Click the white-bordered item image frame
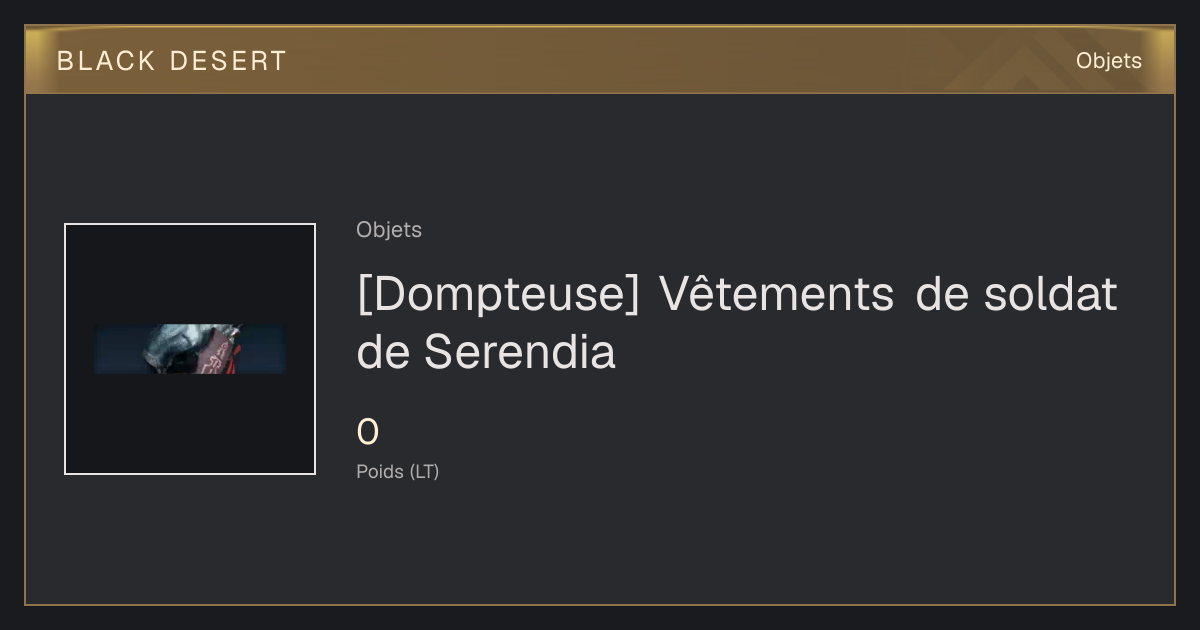1200x630 pixels. pyautogui.click(x=190, y=349)
